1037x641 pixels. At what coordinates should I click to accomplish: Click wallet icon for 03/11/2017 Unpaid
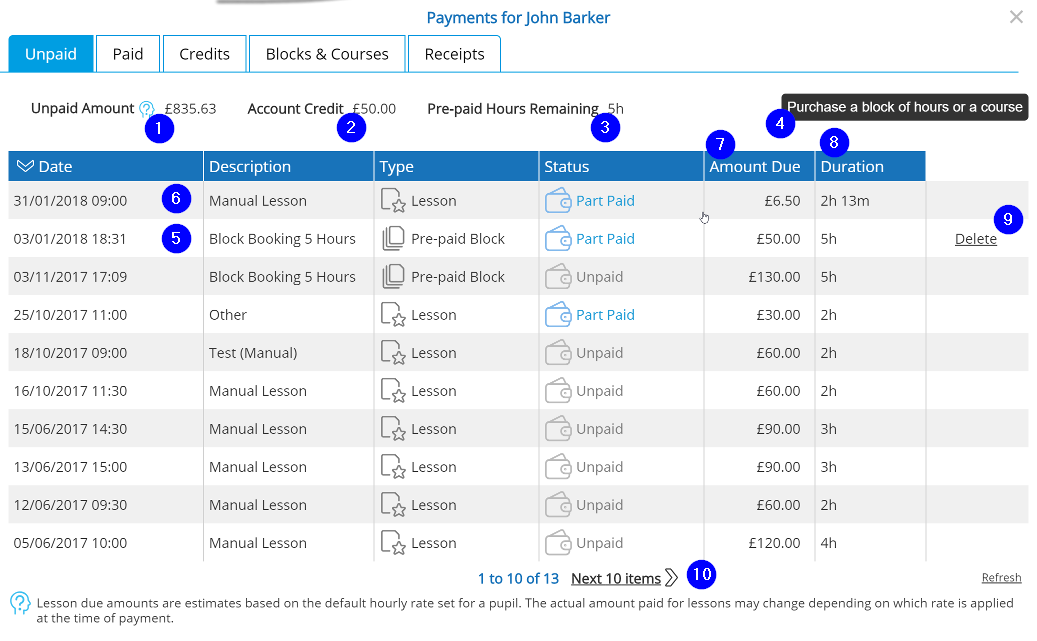click(558, 277)
